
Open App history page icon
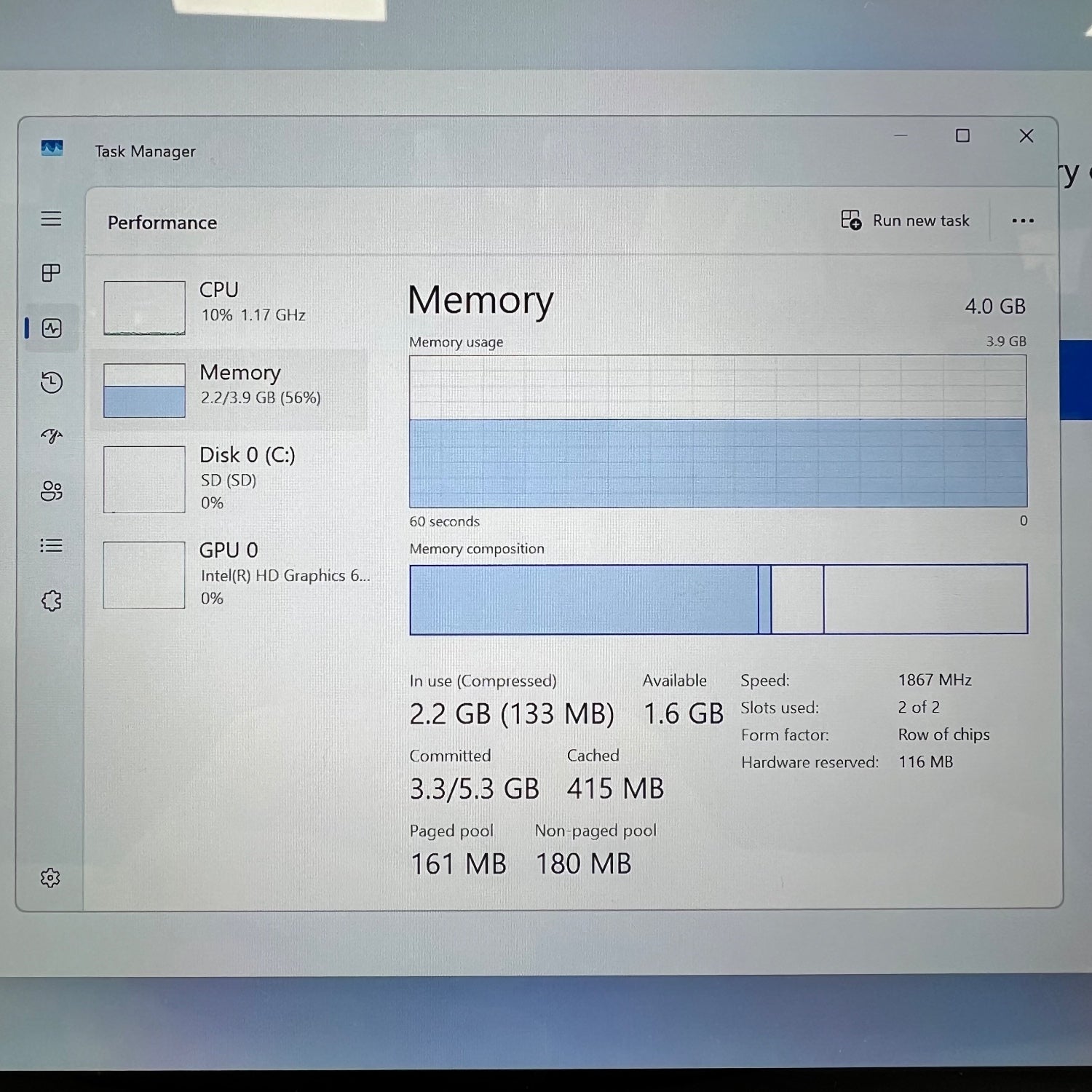[52, 382]
